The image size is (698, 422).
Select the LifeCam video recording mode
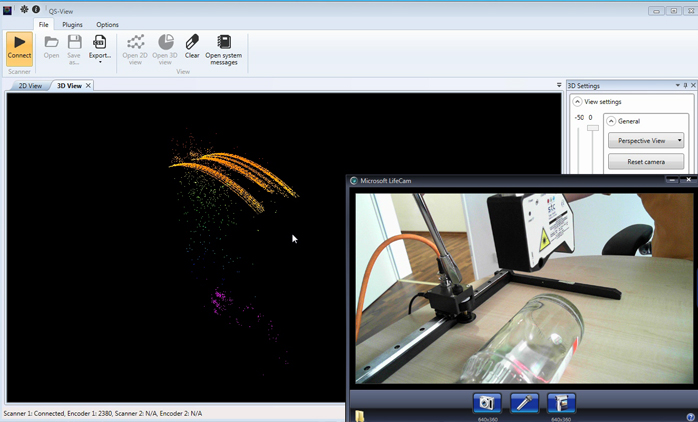pos(561,403)
